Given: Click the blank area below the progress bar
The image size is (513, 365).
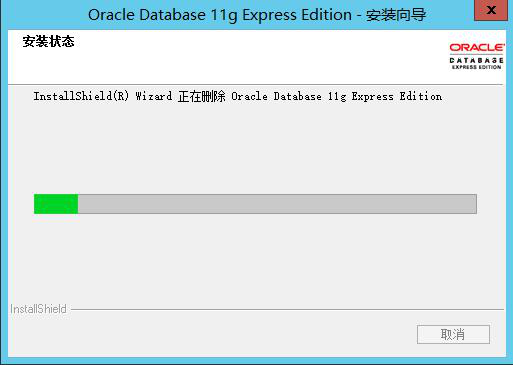Looking at the screenshot, I should (256, 258).
